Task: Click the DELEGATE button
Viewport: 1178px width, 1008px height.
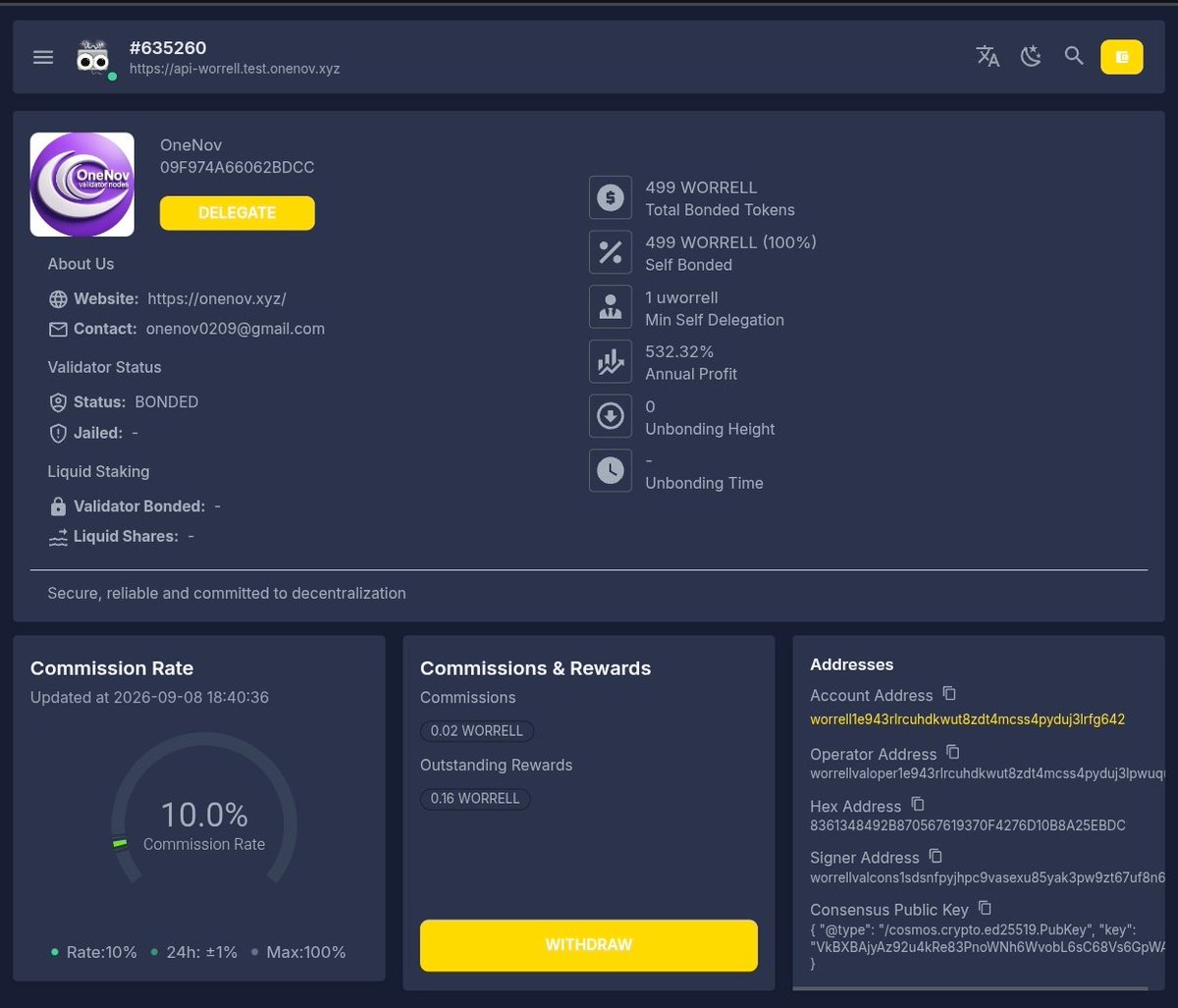Action: pyautogui.click(x=238, y=213)
